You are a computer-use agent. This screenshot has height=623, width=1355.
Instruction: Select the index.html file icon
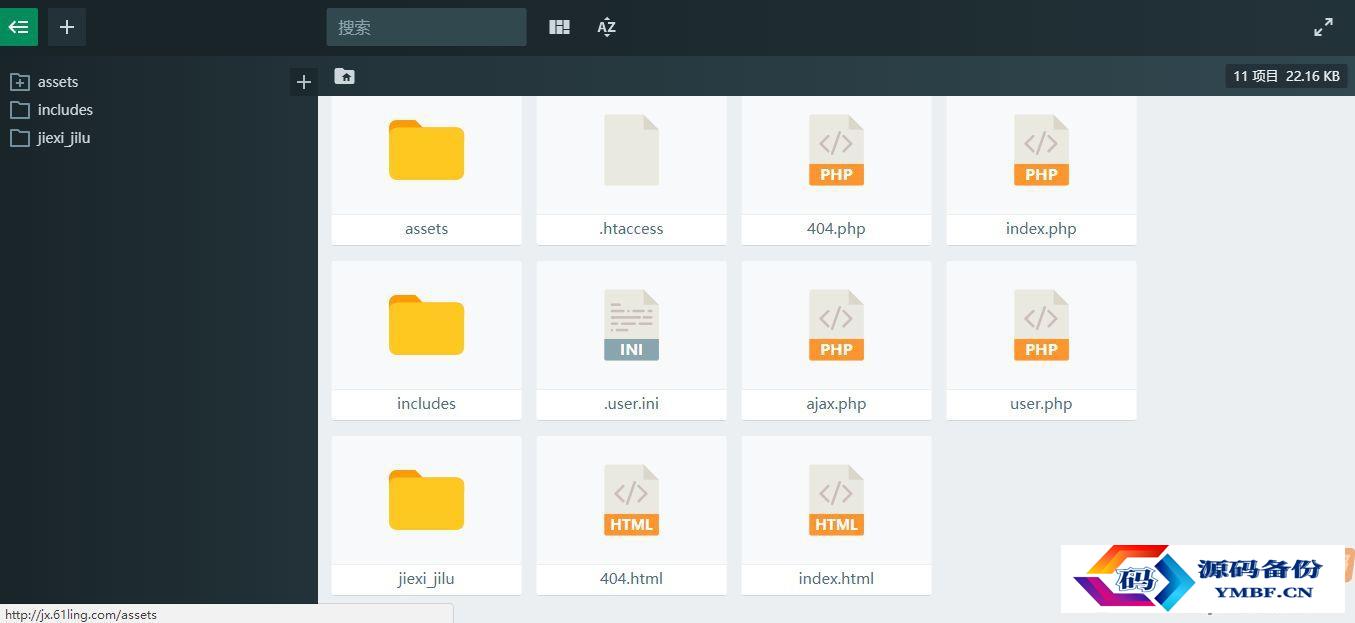836,500
